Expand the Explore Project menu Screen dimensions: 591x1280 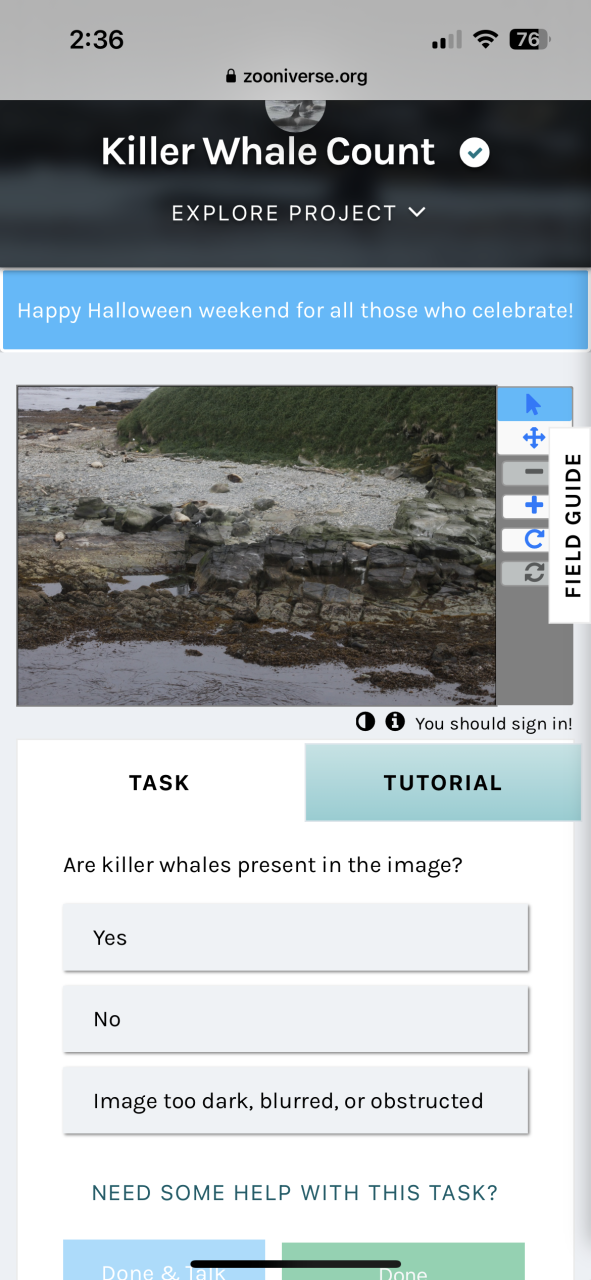(x=299, y=213)
